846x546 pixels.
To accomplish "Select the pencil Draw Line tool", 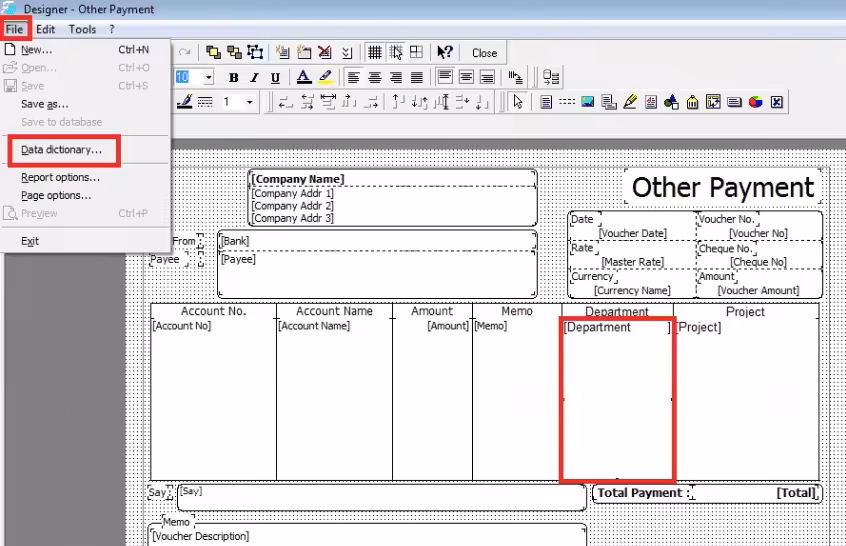I will pos(630,102).
